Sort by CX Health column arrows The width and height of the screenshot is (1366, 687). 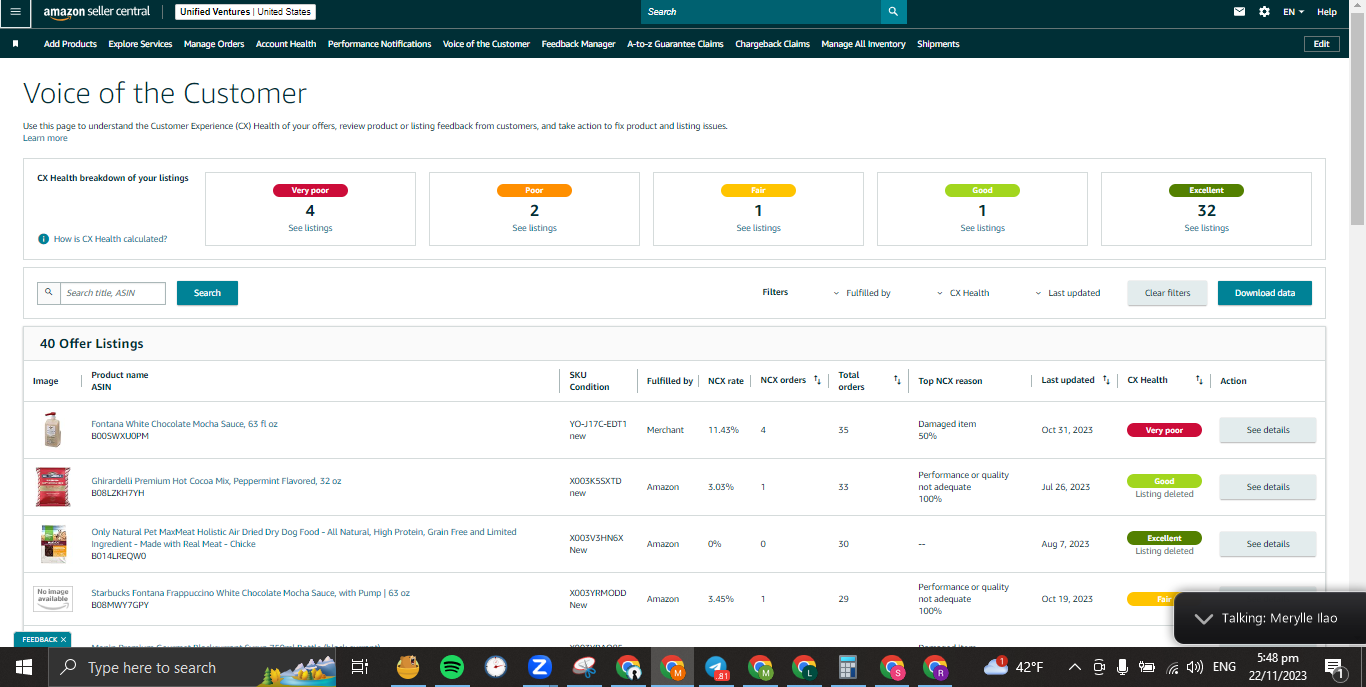coord(1199,380)
